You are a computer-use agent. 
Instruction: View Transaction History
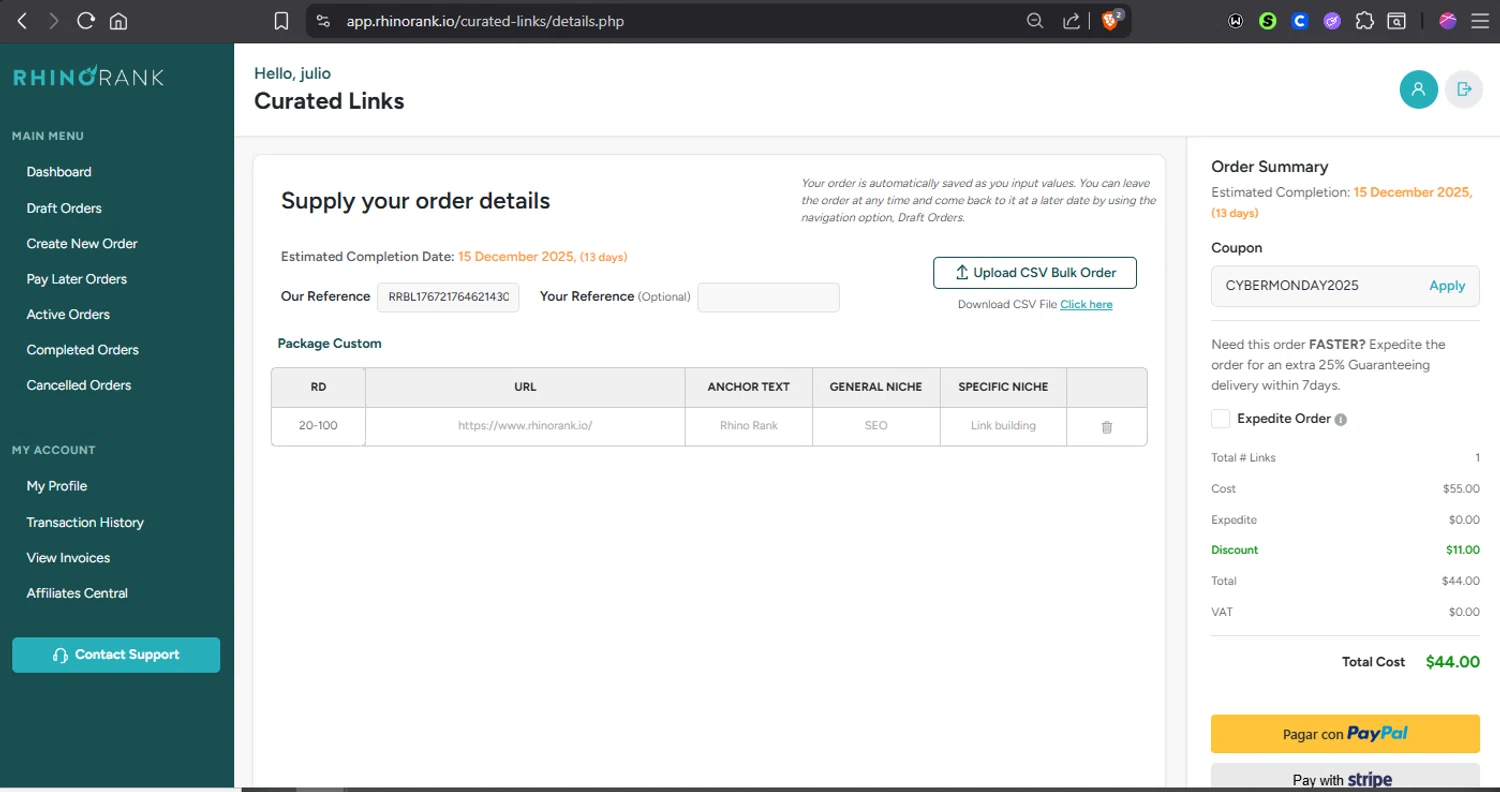(x=85, y=522)
